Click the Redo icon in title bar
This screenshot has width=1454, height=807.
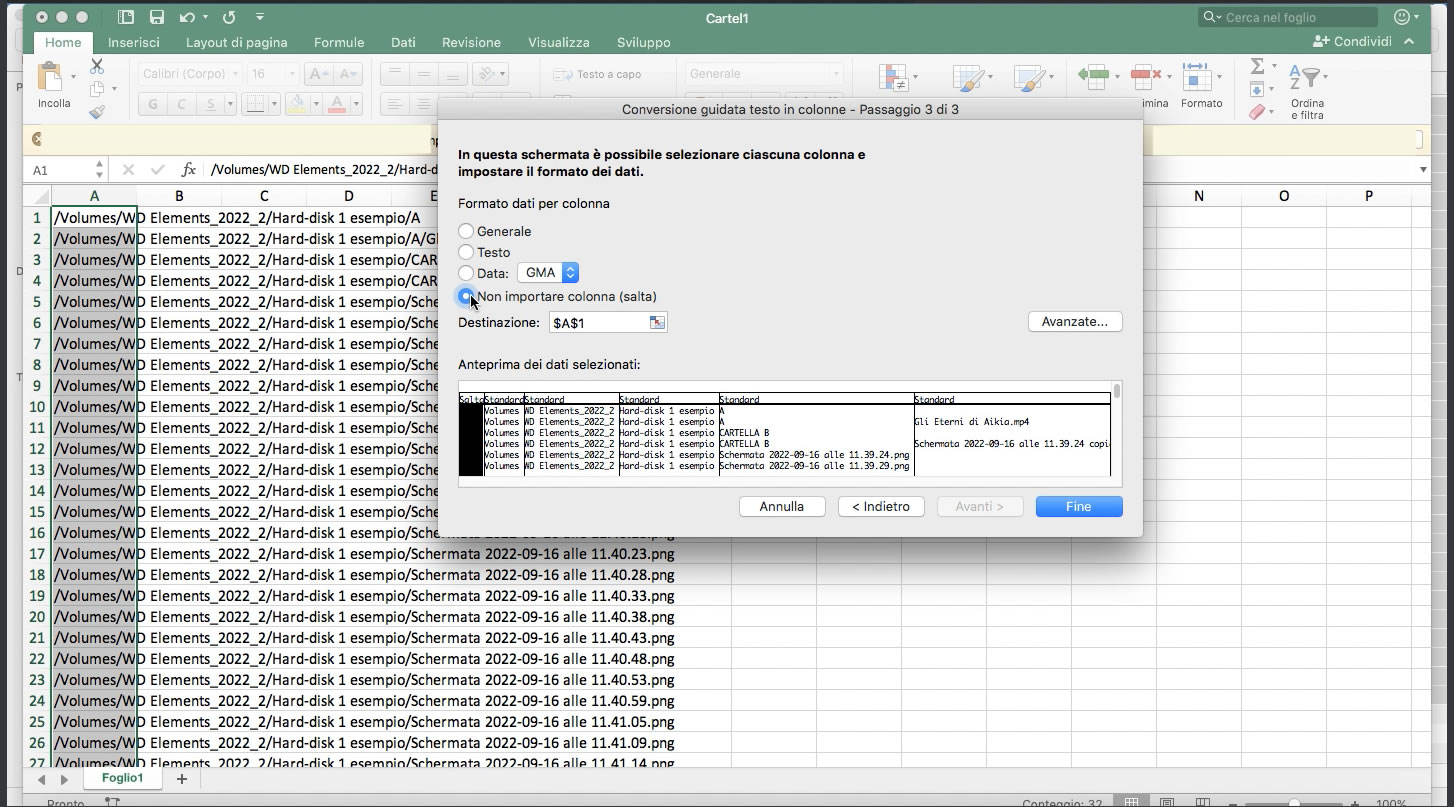pos(229,17)
